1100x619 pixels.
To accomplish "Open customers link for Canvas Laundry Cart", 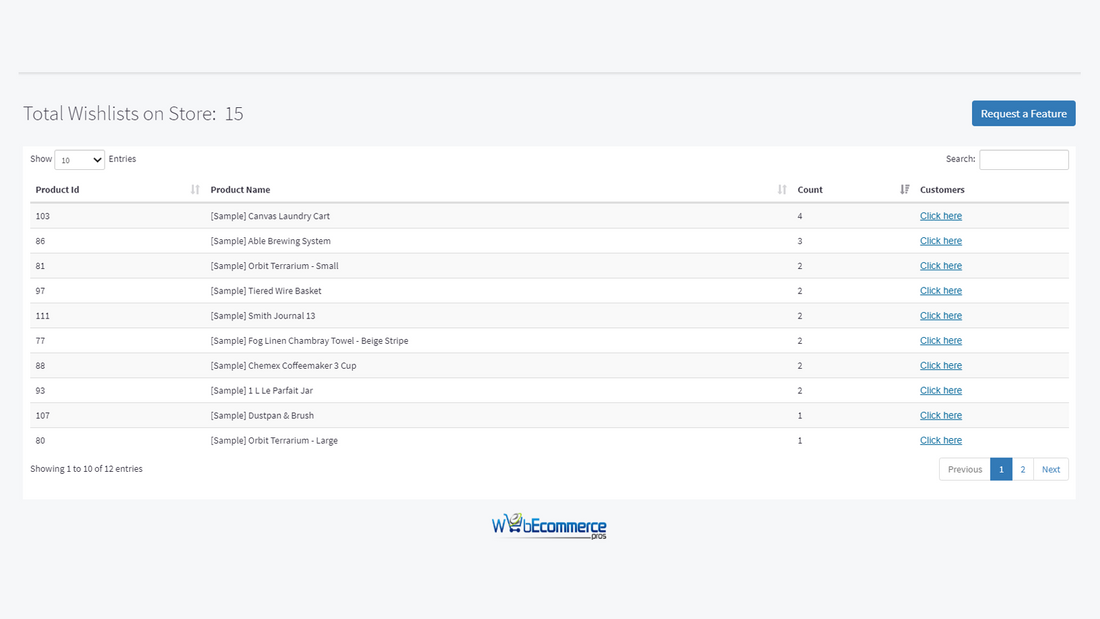I will click(941, 216).
